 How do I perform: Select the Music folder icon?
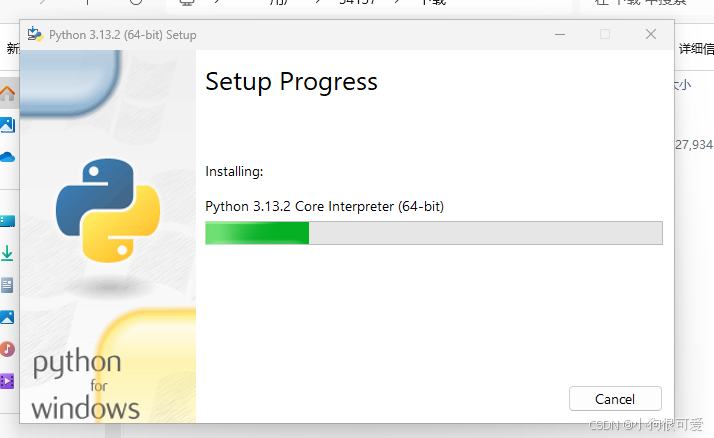7,349
